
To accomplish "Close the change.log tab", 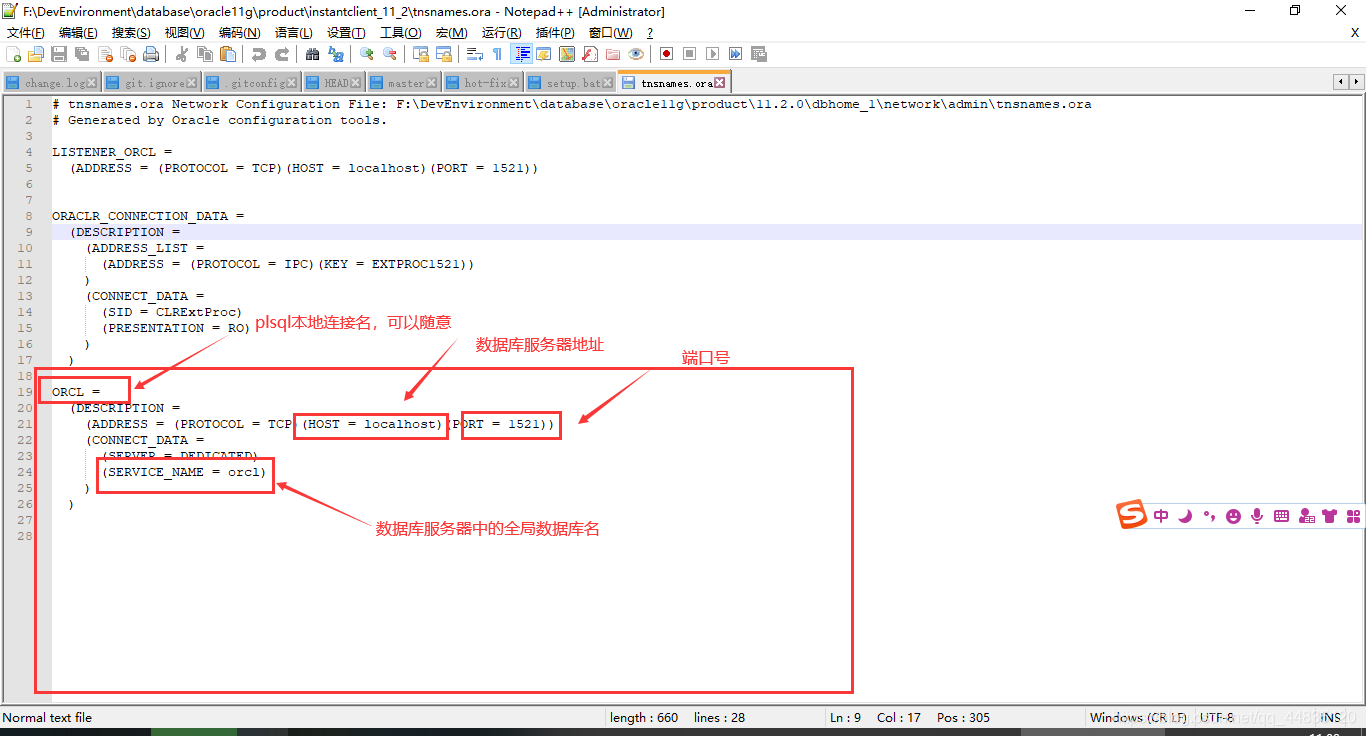I will coord(92,83).
